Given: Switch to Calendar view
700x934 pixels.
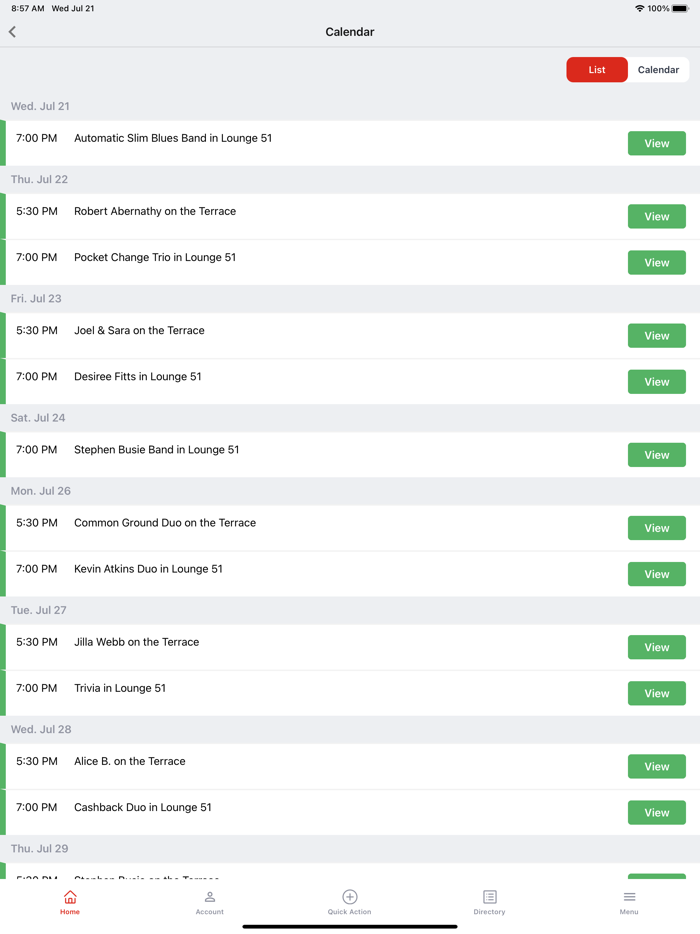Looking at the screenshot, I should (x=658, y=70).
